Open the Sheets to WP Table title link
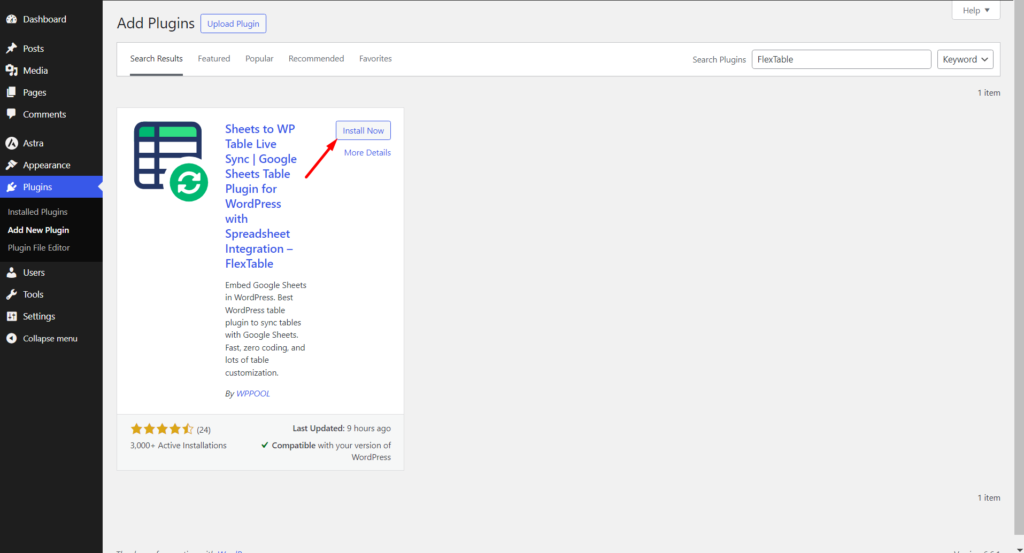 (261, 196)
